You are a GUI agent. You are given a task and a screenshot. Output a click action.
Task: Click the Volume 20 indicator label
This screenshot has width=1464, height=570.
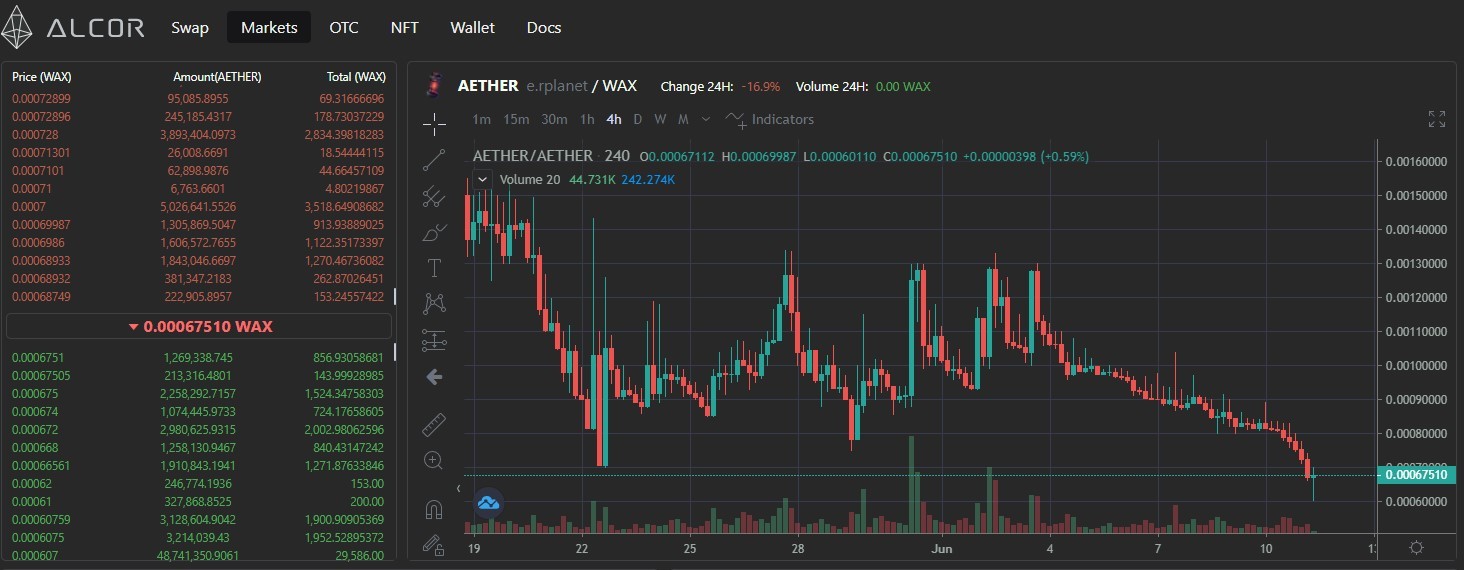click(530, 180)
